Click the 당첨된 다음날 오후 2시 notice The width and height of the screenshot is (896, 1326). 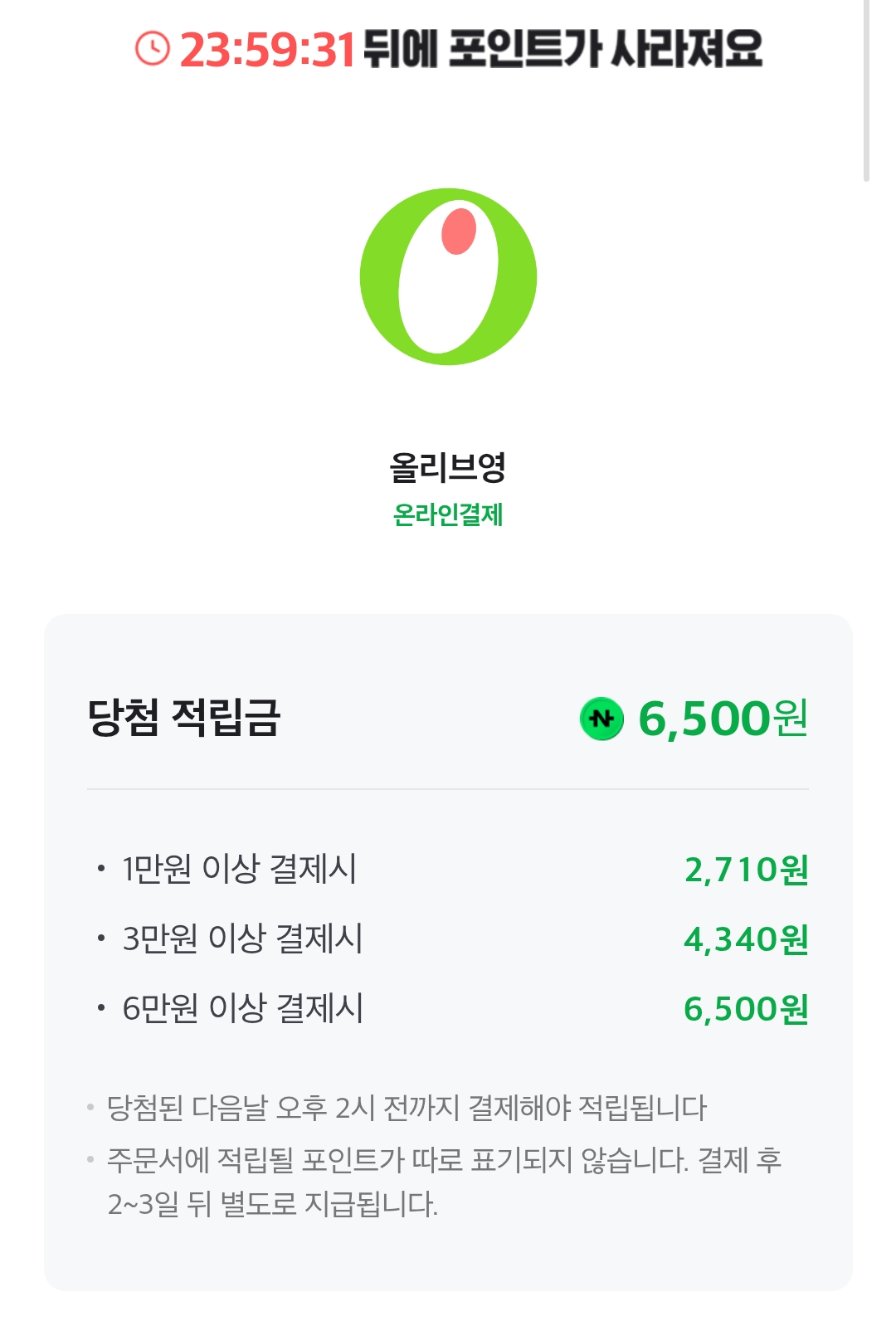pyautogui.click(x=407, y=1108)
